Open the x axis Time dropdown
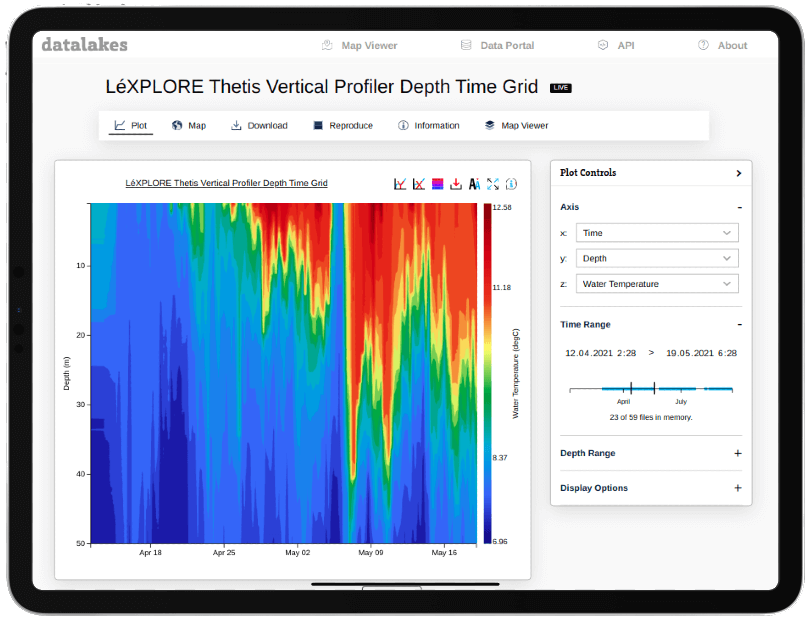809x621 pixels. (x=657, y=233)
